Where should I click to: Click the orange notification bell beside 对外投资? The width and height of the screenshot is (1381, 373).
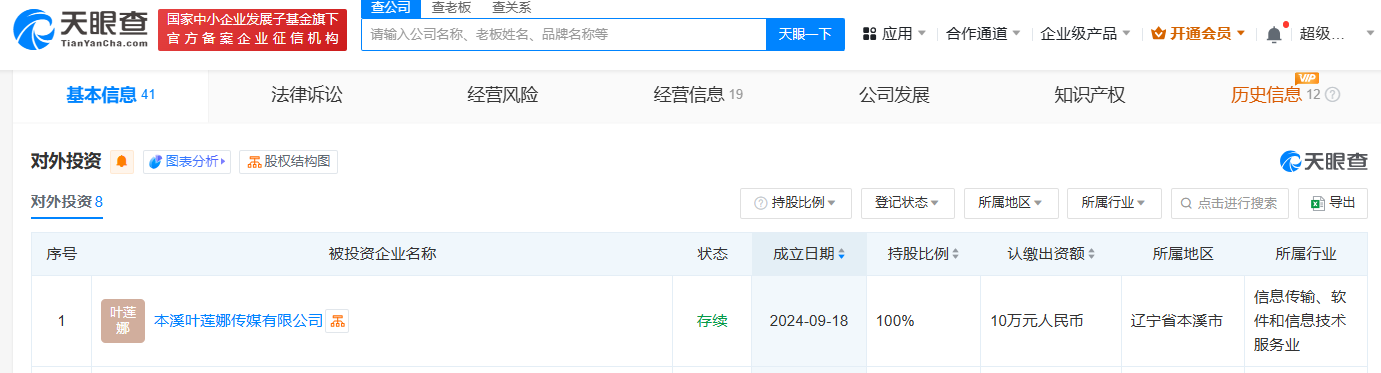click(x=122, y=161)
